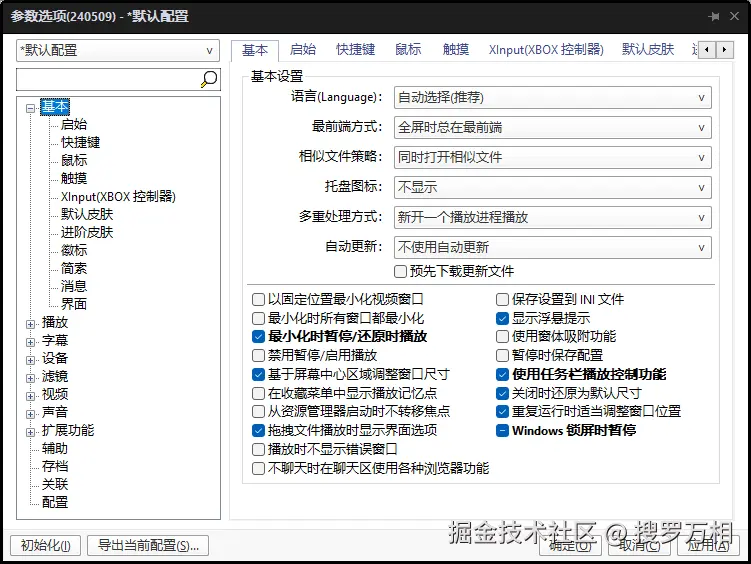Image resolution: width=751 pixels, height=564 pixels.
Task: Select 徽标 in the settings tree
Action: (74, 250)
